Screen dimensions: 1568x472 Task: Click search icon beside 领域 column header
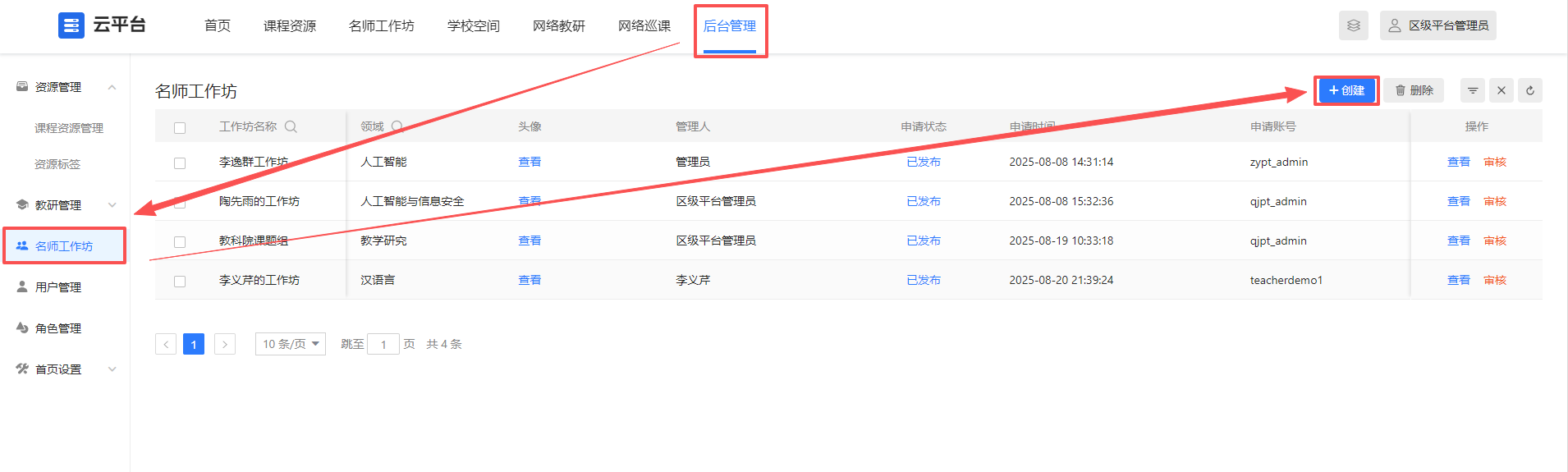click(397, 126)
